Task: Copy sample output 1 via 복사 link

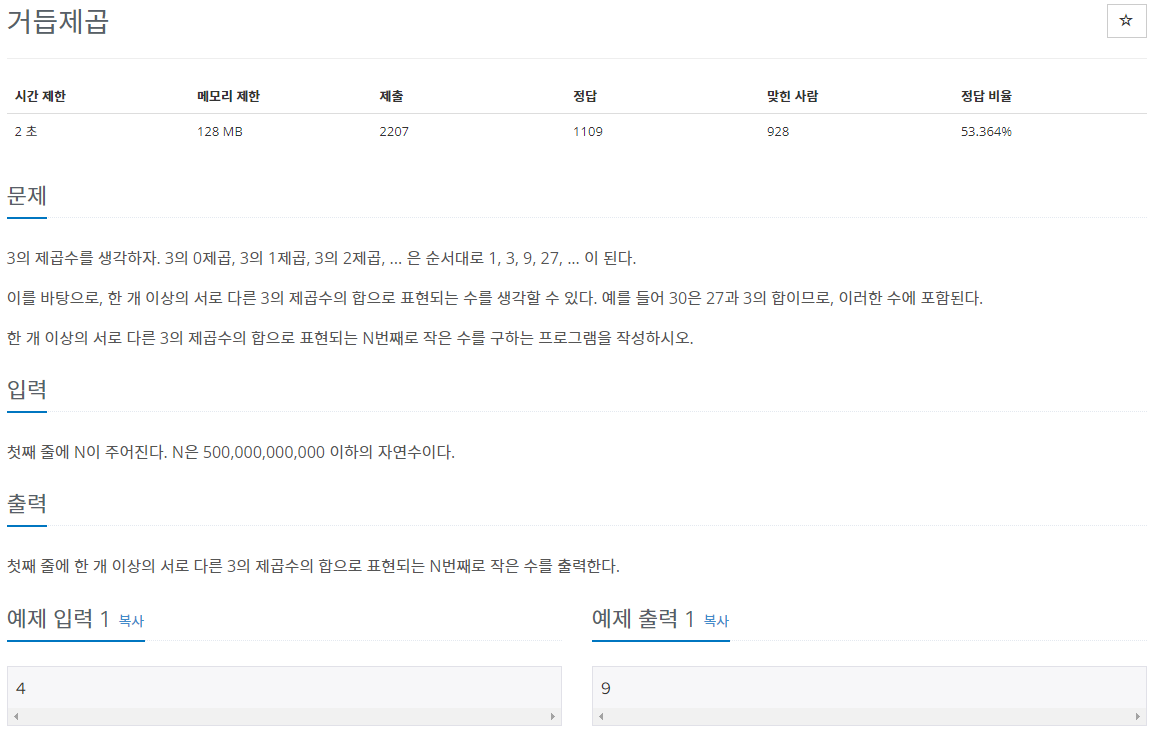Action: click(x=716, y=621)
